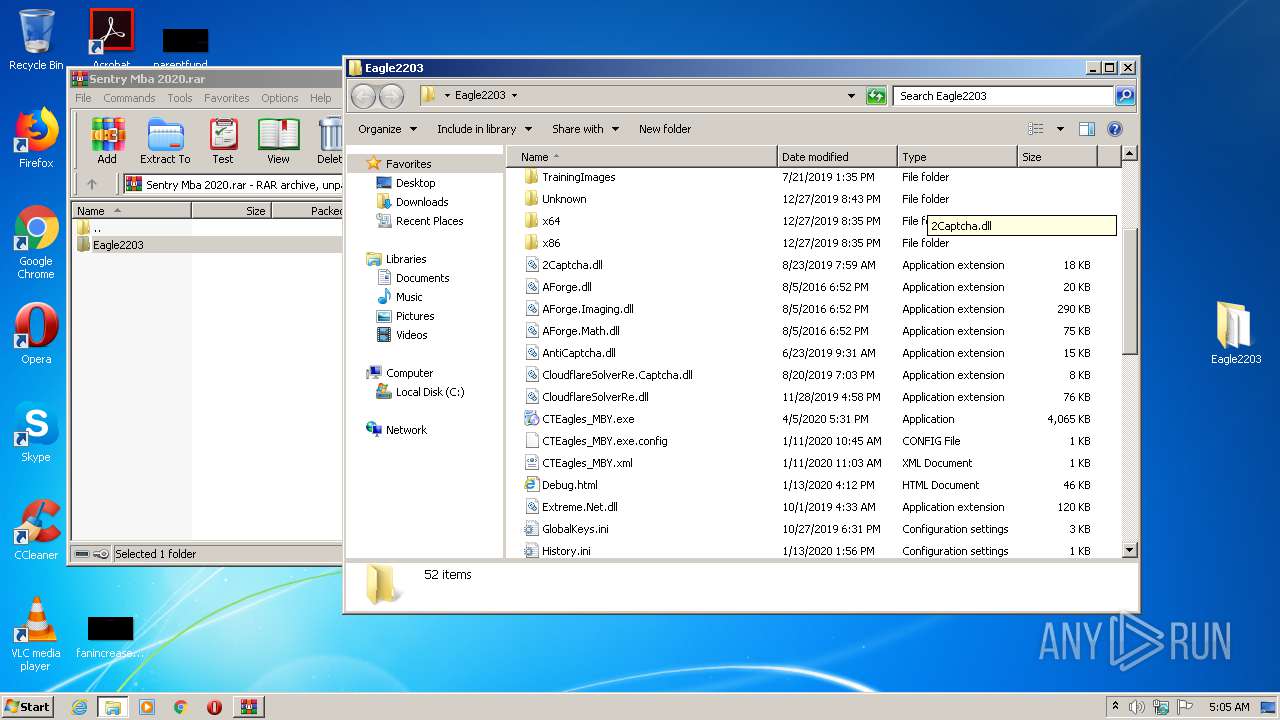Open Help menu in WinRAR
Viewport: 1280px width, 720px height.
click(x=320, y=98)
